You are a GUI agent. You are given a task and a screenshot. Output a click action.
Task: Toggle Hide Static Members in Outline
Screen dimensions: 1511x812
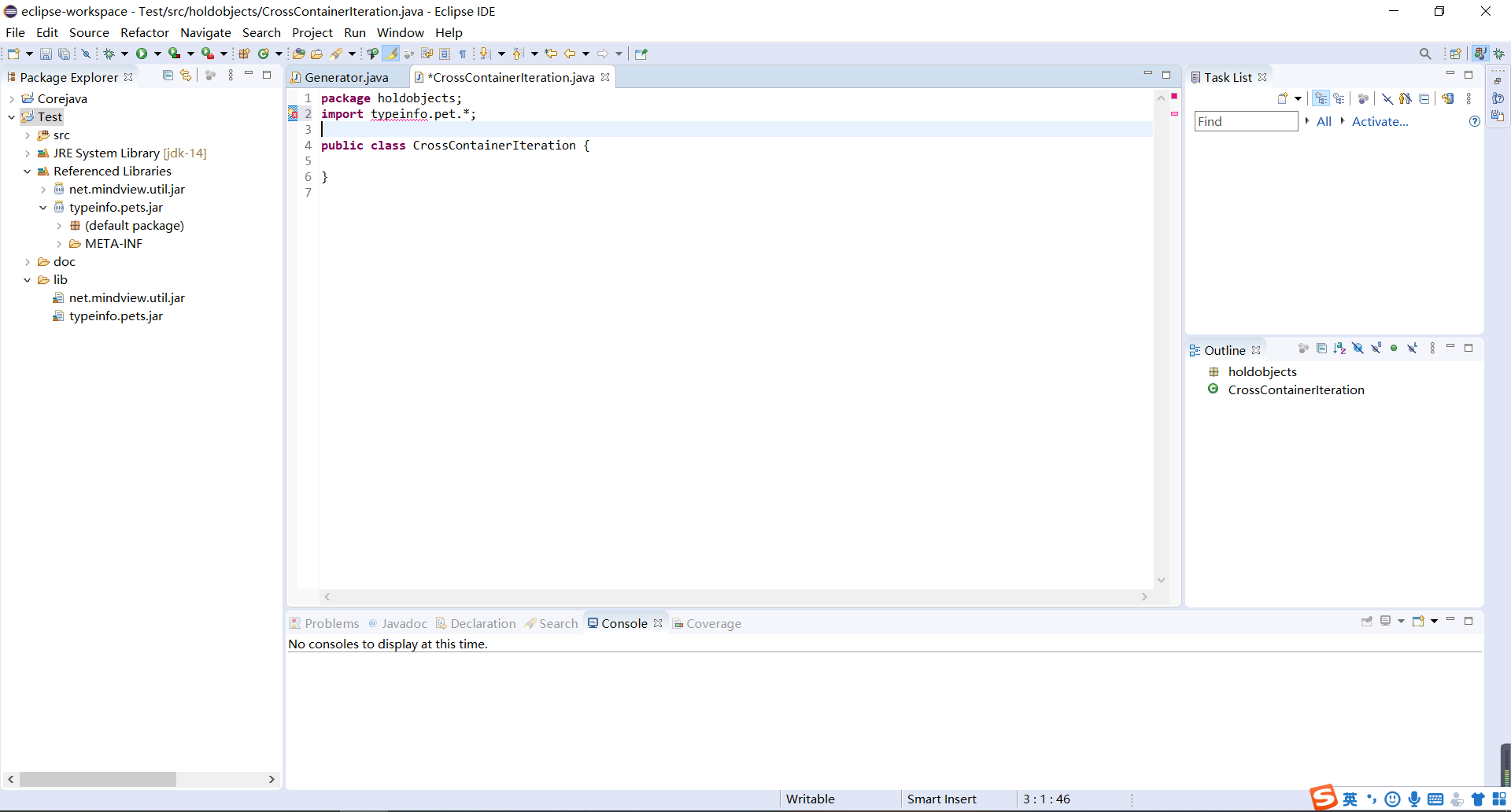click(1376, 349)
